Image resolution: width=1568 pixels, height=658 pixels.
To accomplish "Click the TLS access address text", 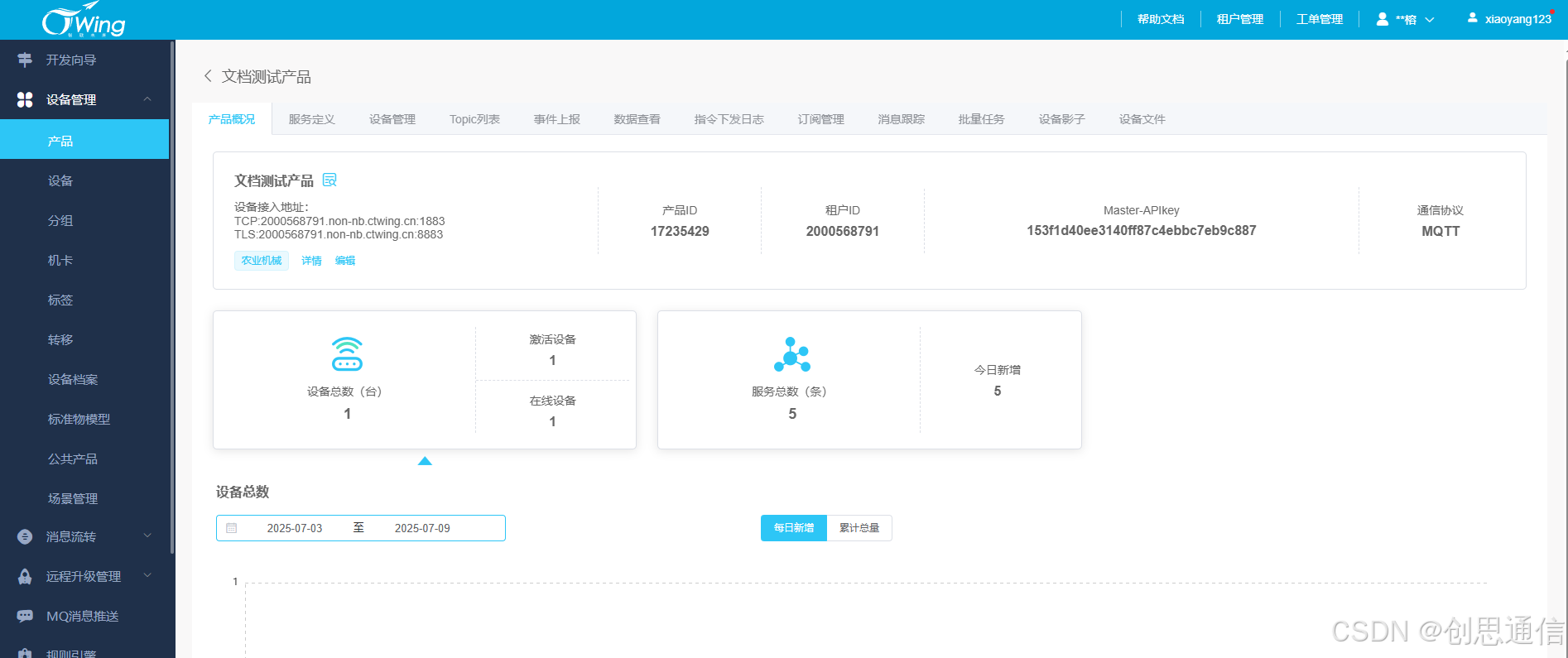I will click(x=339, y=234).
